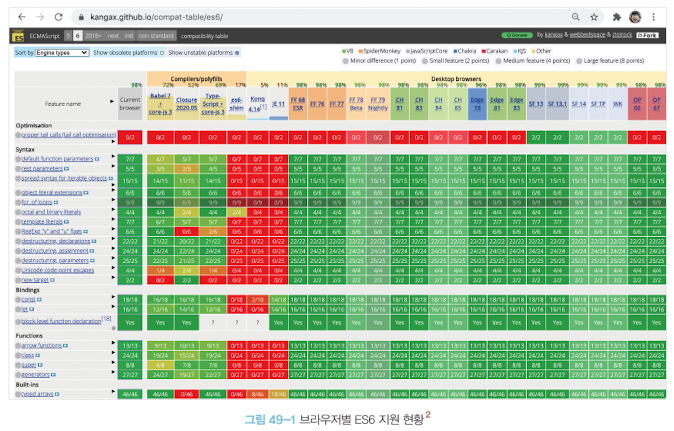Select the ES 6 tab
Image resolution: width=674 pixels, height=431 pixels.
point(77,36)
